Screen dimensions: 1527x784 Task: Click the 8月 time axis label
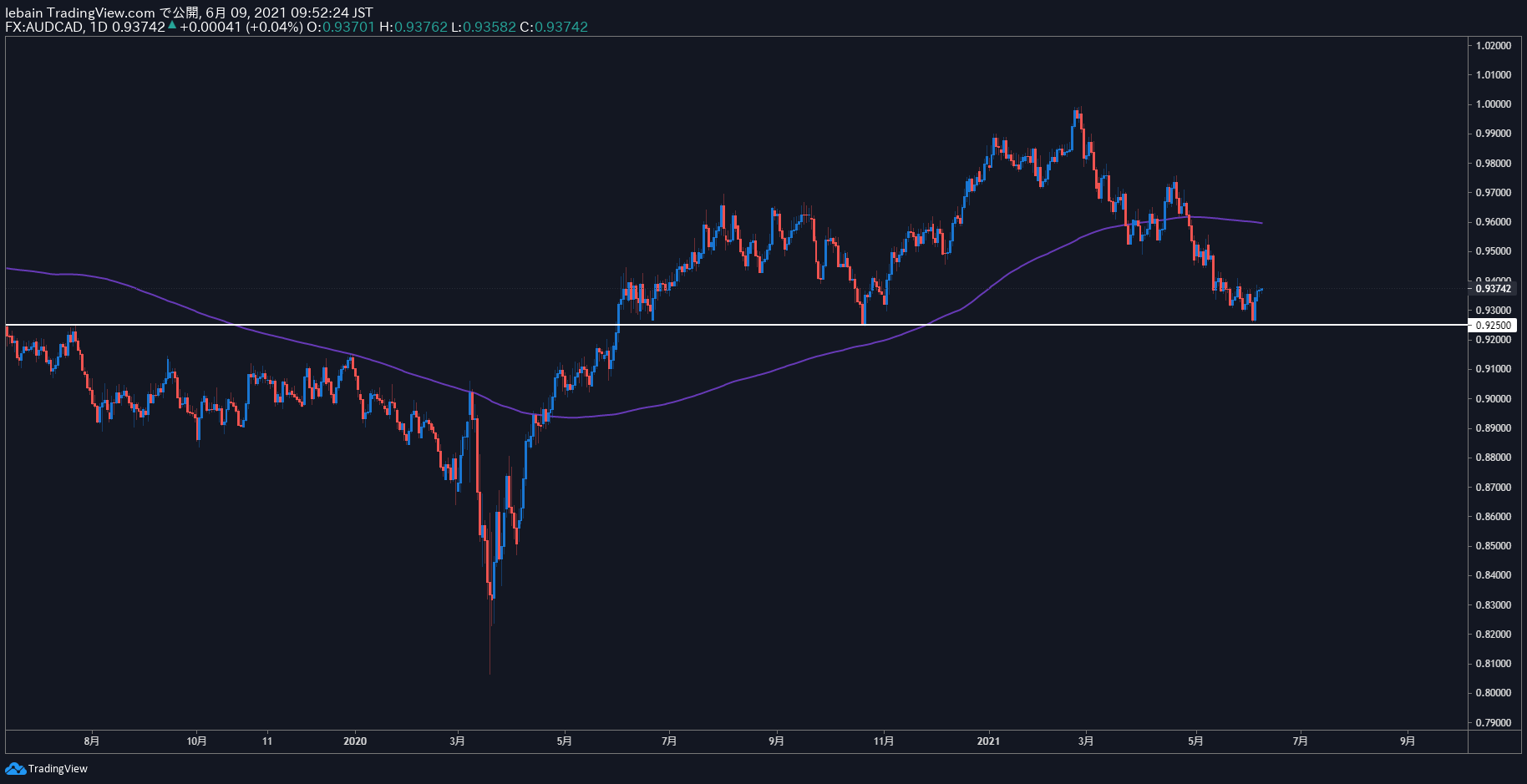coord(92,741)
